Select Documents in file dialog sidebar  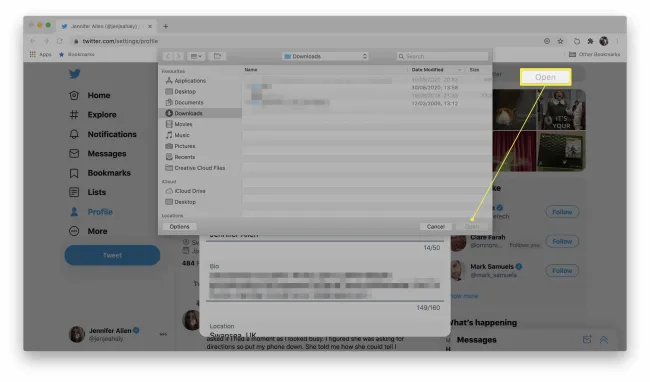184,102
